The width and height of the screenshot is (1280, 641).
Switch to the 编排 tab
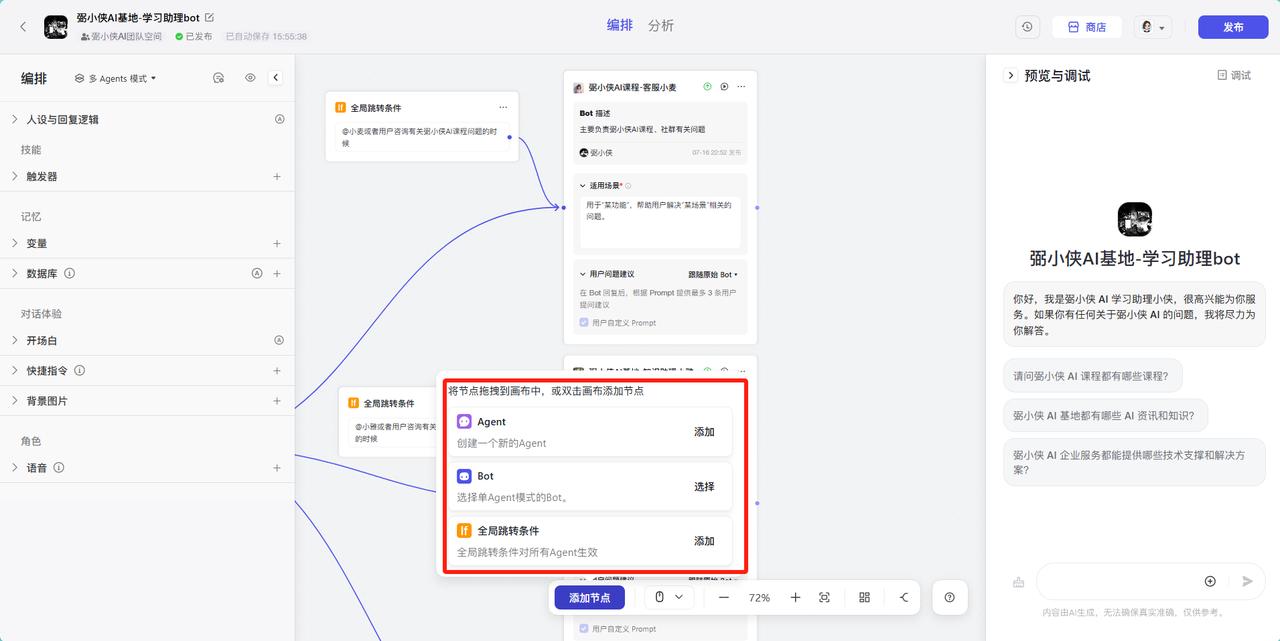620,25
